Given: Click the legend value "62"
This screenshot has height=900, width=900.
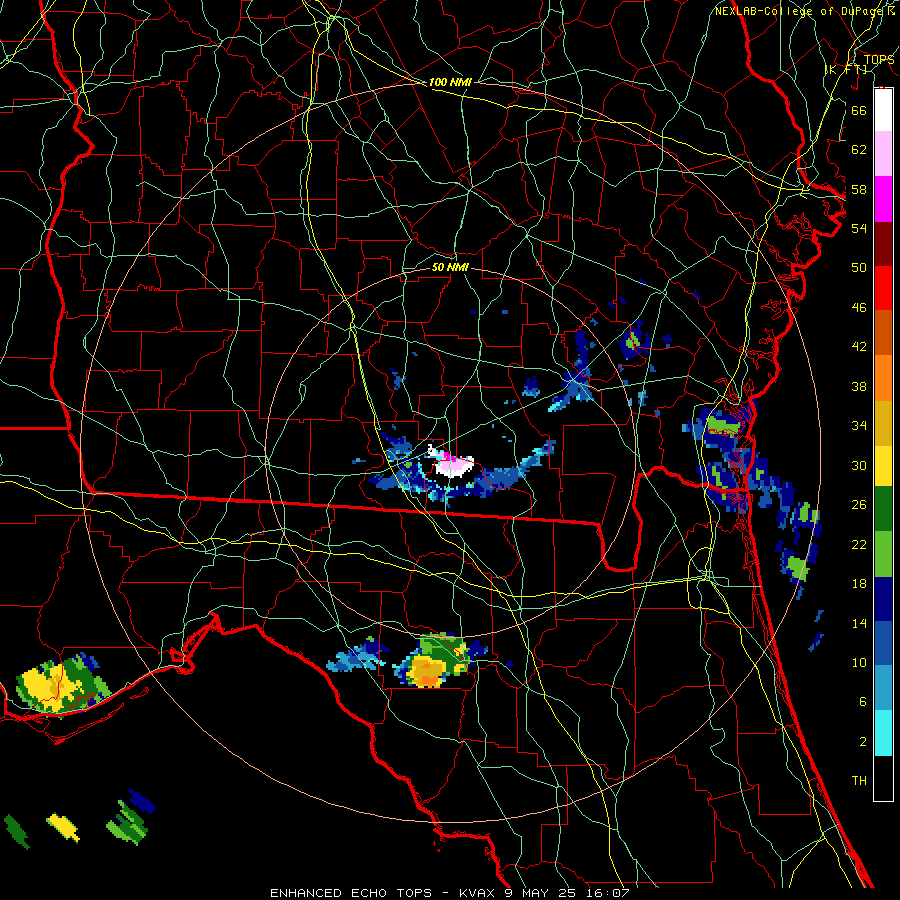Looking at the screenshot, I should pos(859,150).
